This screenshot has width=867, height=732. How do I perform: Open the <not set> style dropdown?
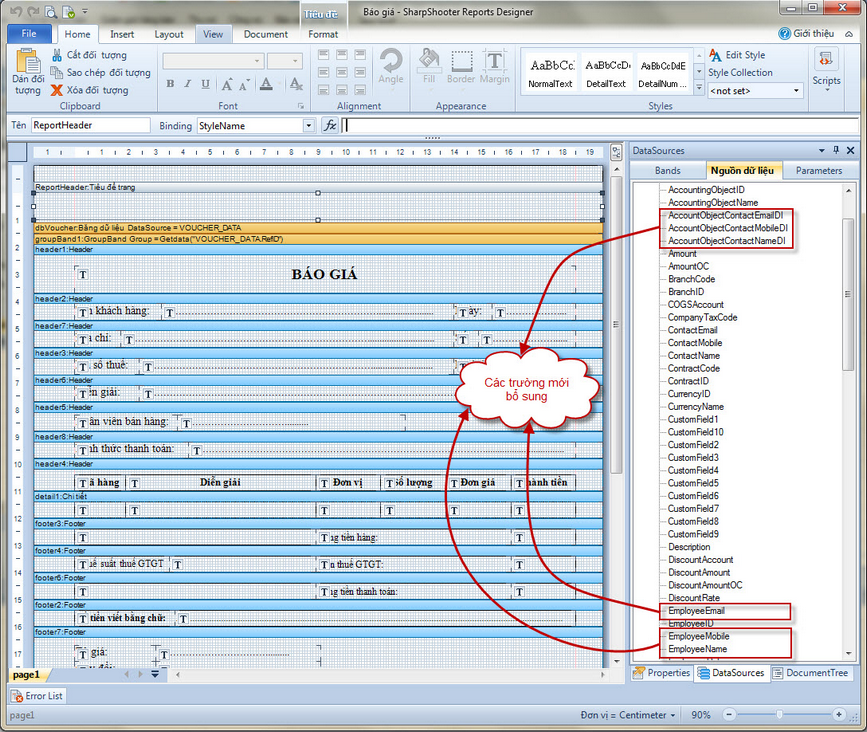[x=796, y=91]
